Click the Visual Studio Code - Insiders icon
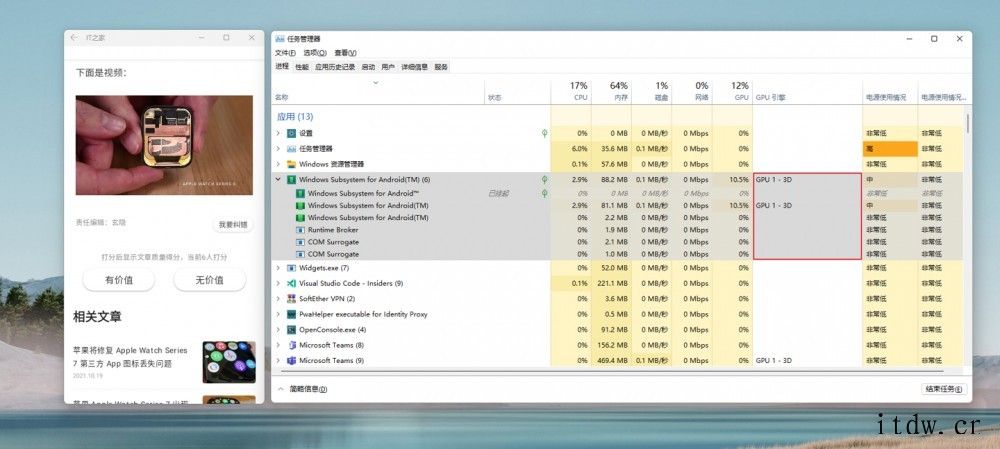 coord(291,283)
